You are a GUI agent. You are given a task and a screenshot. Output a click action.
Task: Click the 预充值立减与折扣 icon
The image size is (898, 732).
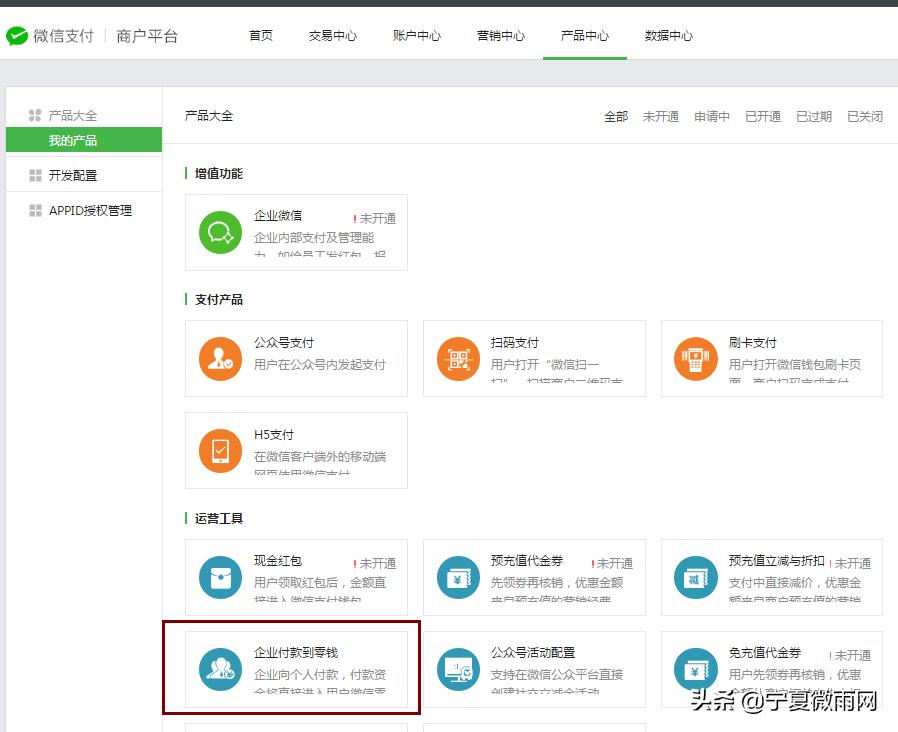(695, 578)
